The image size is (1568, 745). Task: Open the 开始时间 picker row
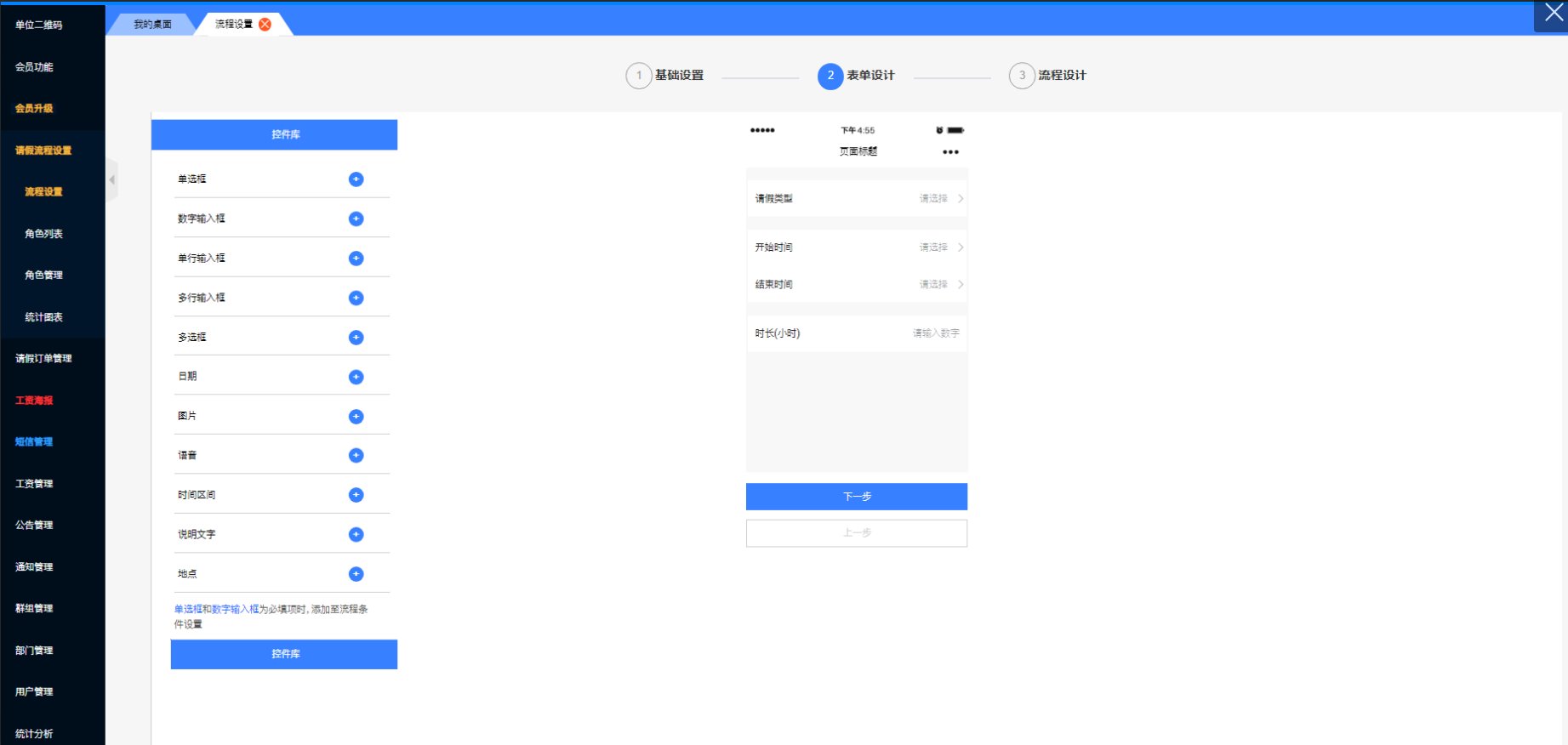pos(857,247)
